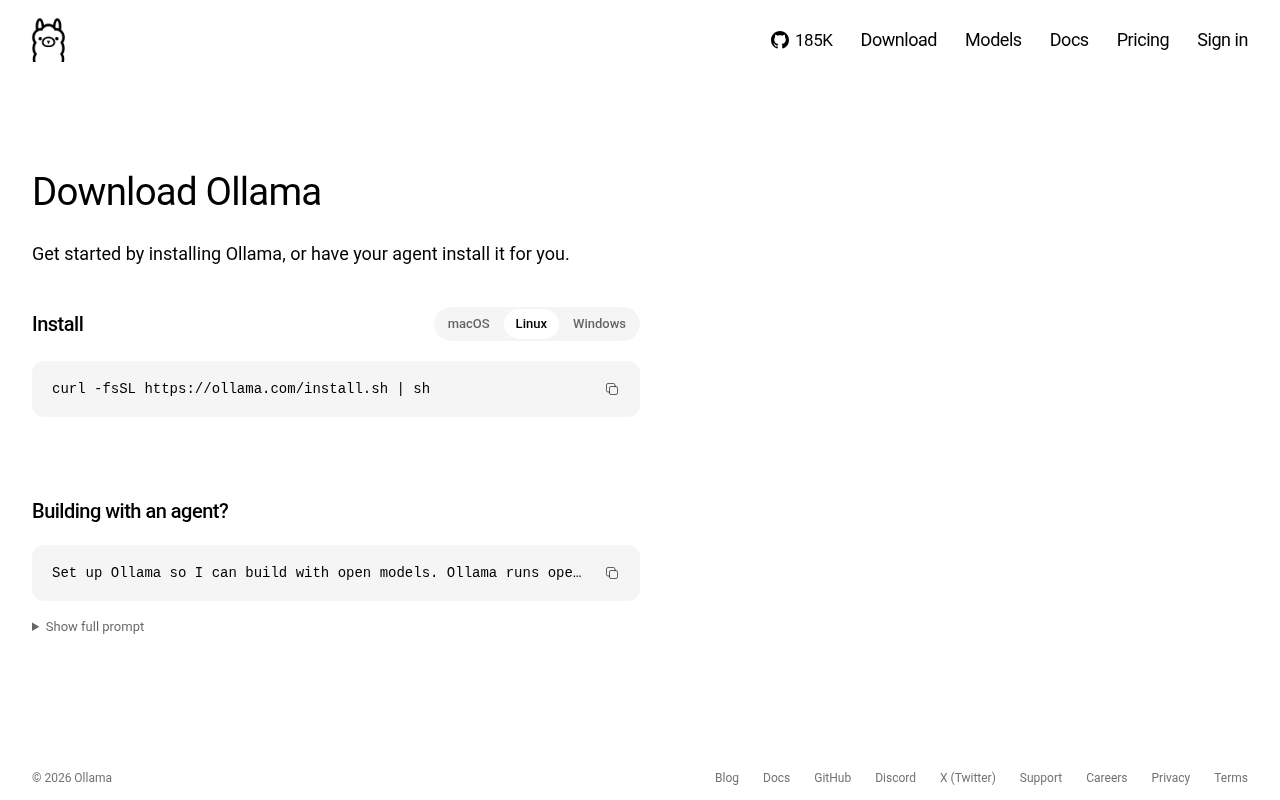
Task: Click the Ollama llama logo
Action: (48, 40)
